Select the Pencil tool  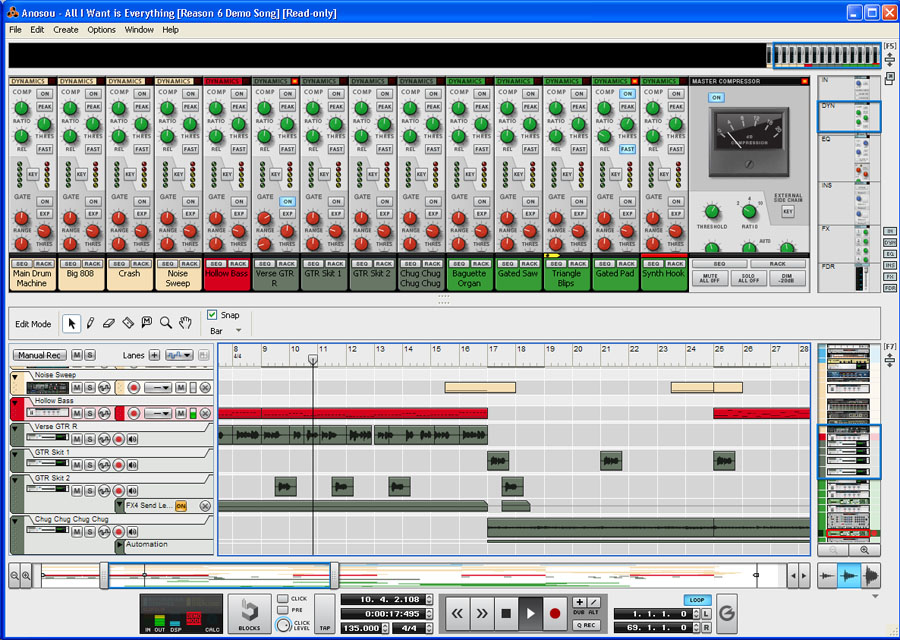click(x=90, y=324)
